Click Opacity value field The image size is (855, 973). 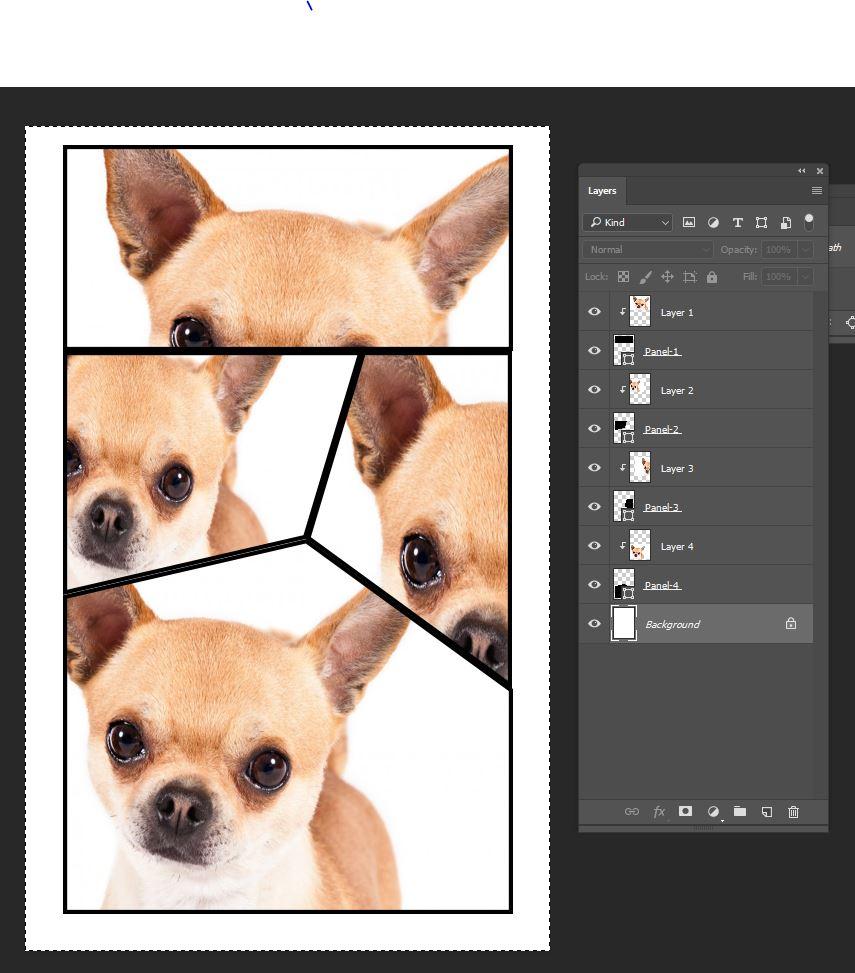point(779,249)
